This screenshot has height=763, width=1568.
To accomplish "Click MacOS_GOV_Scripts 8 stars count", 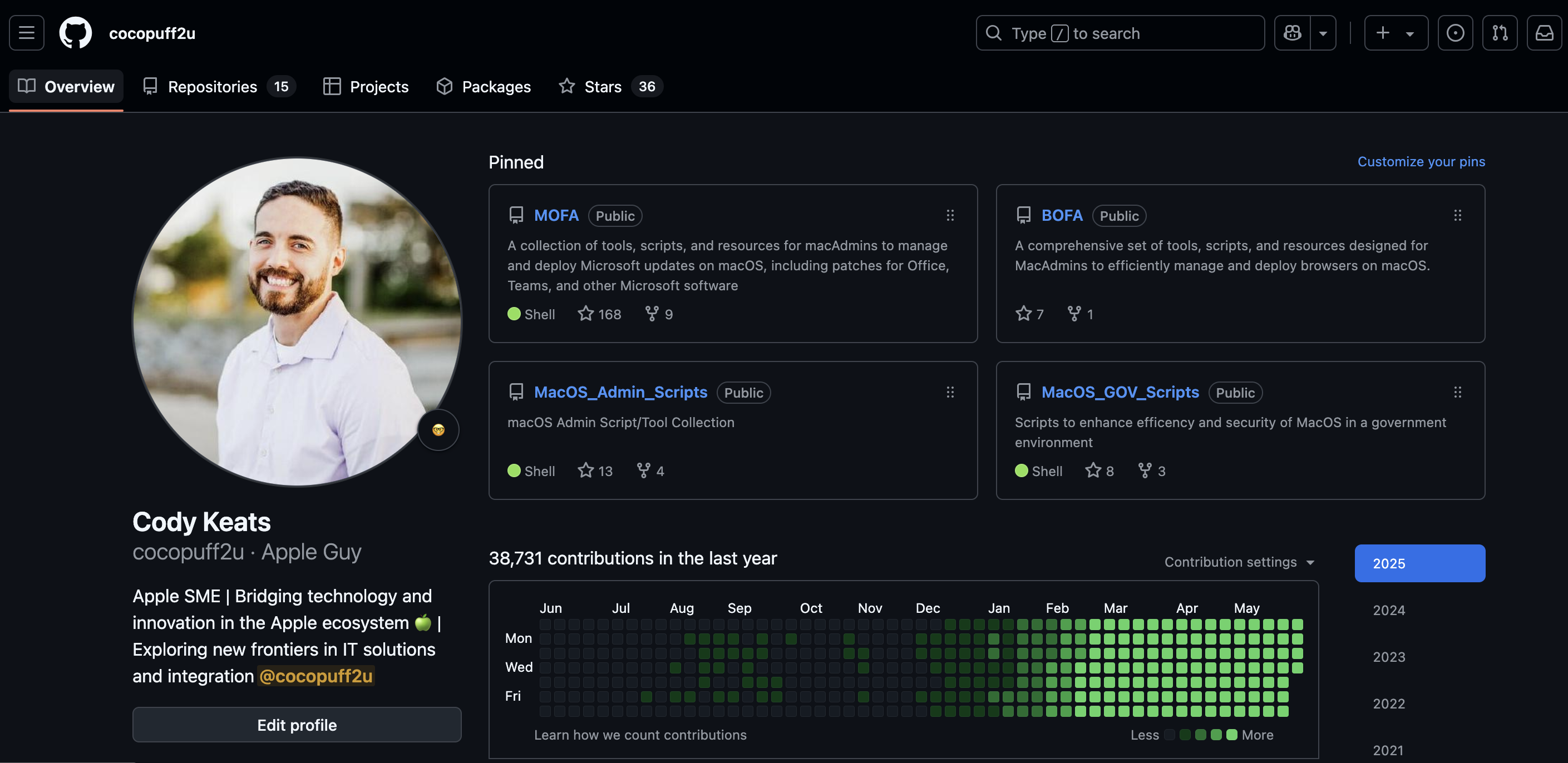I will tap(1100, 471).
